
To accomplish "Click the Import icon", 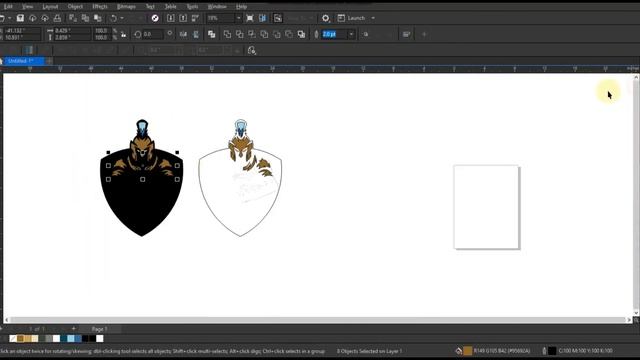I will [171, 18].
